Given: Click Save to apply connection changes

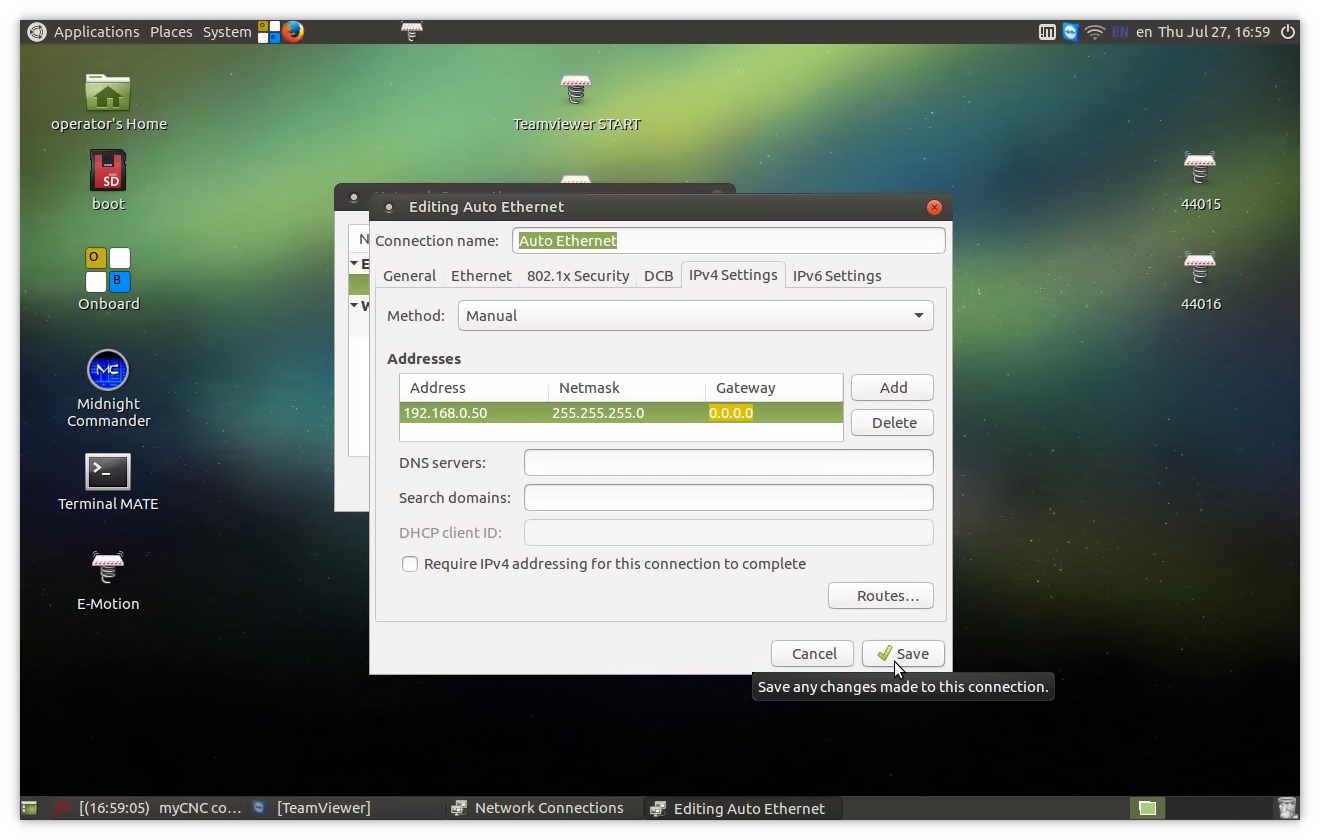Looking at the screenshot, I should click(903, 654).
